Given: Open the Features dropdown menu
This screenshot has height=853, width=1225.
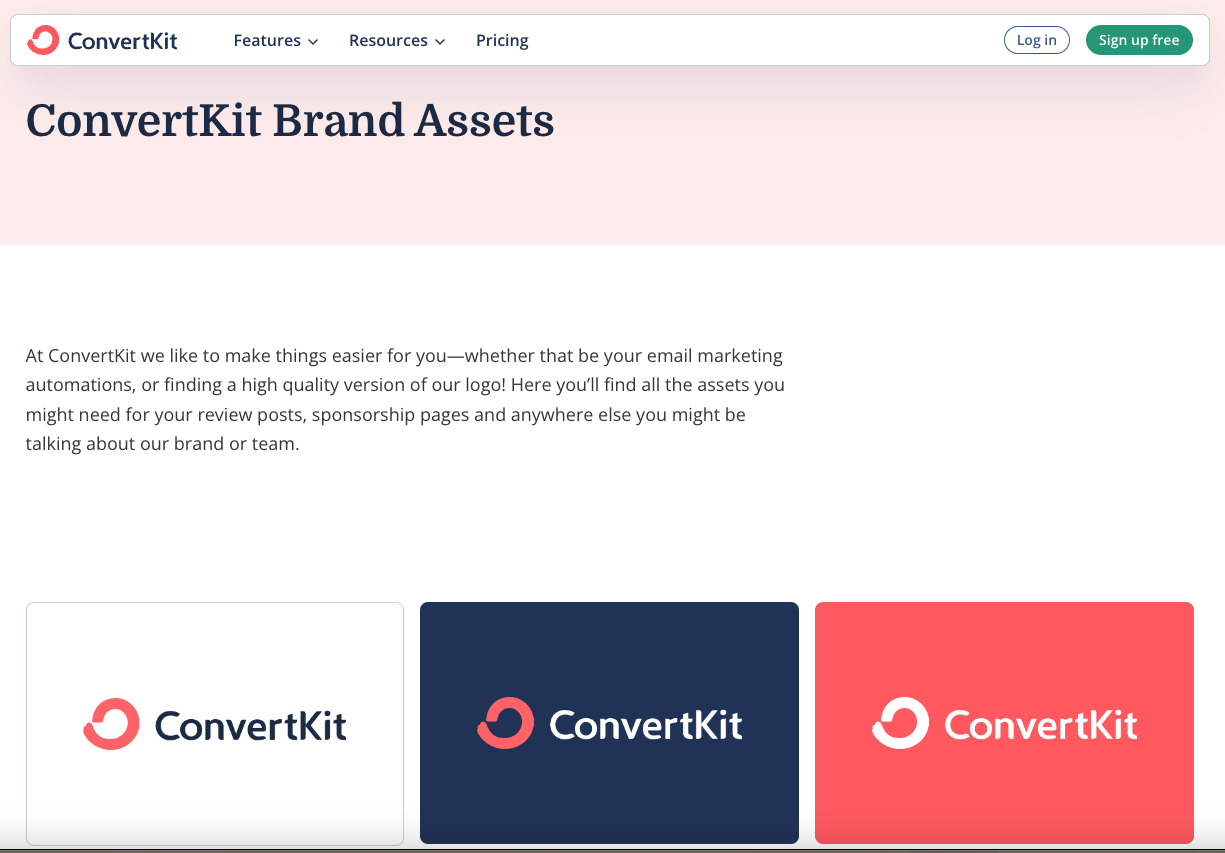Looking at the screenshot, I should click(276, 40).
